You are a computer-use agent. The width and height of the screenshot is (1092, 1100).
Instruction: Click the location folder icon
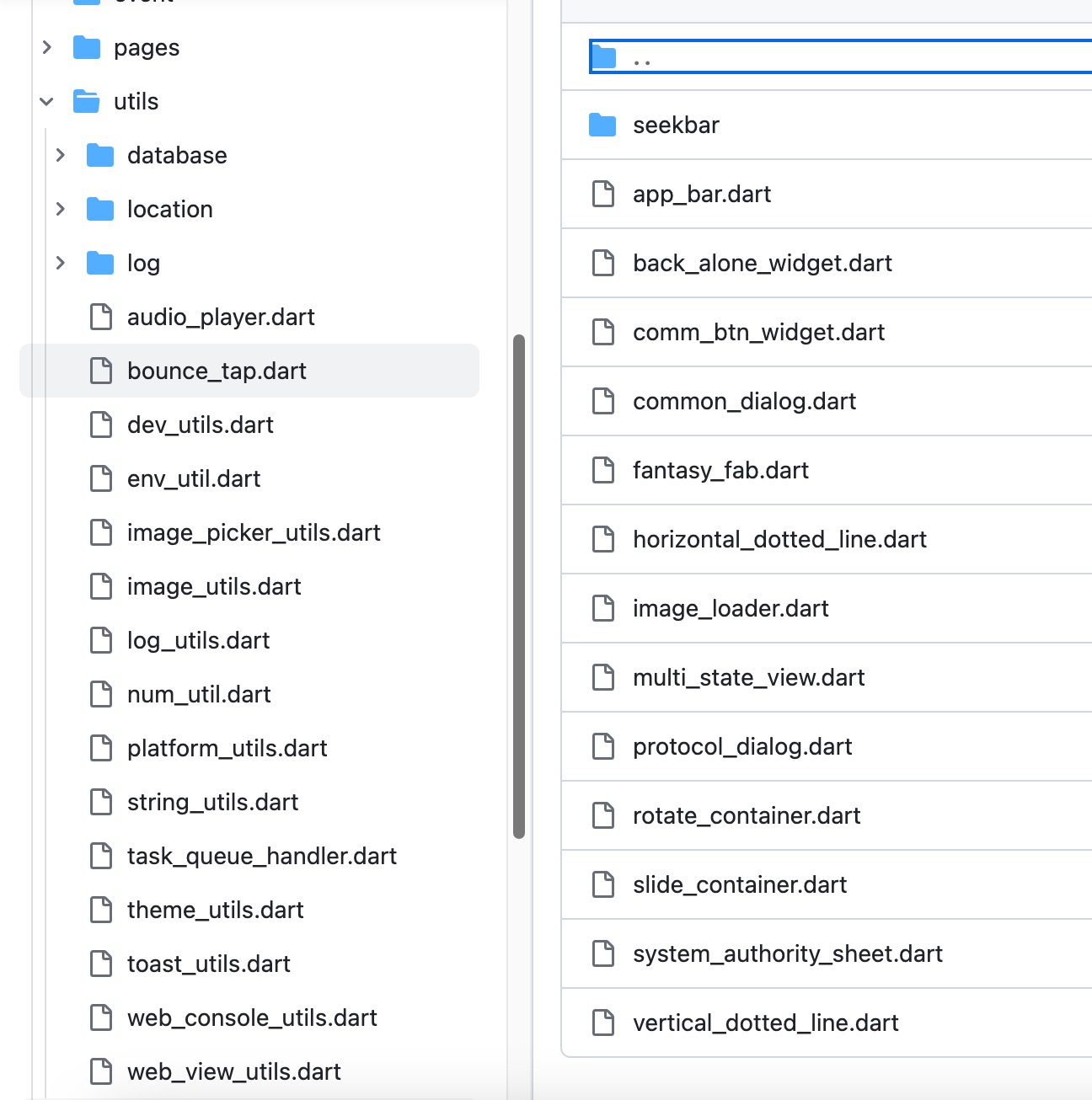(x=100, y=210)
